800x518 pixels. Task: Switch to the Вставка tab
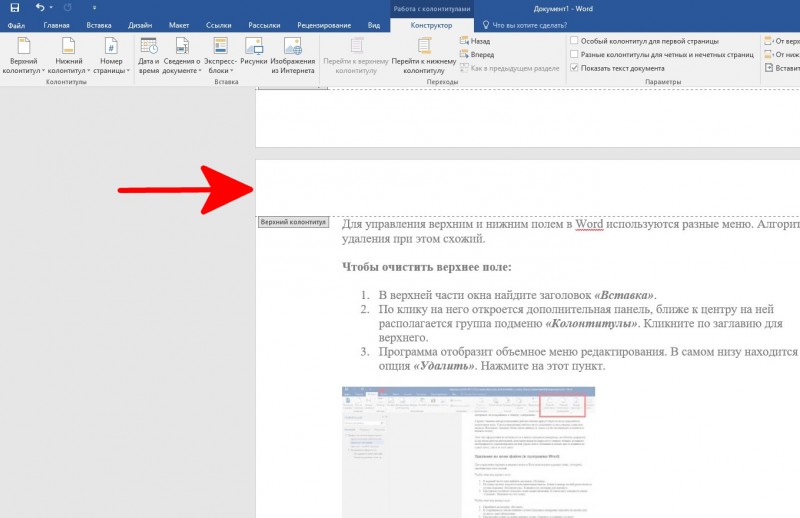tap(98, 25)
